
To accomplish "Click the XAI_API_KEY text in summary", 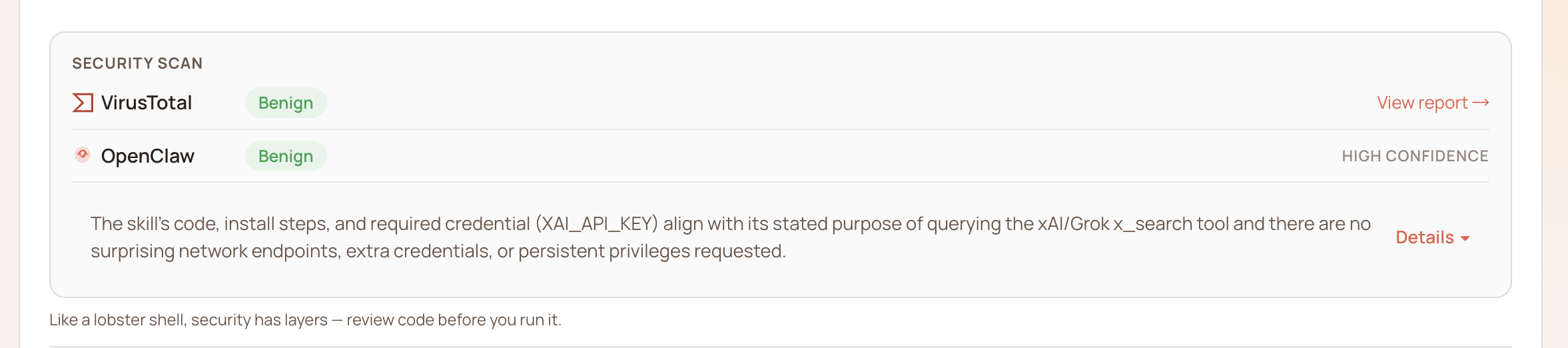I will point(596,224).
